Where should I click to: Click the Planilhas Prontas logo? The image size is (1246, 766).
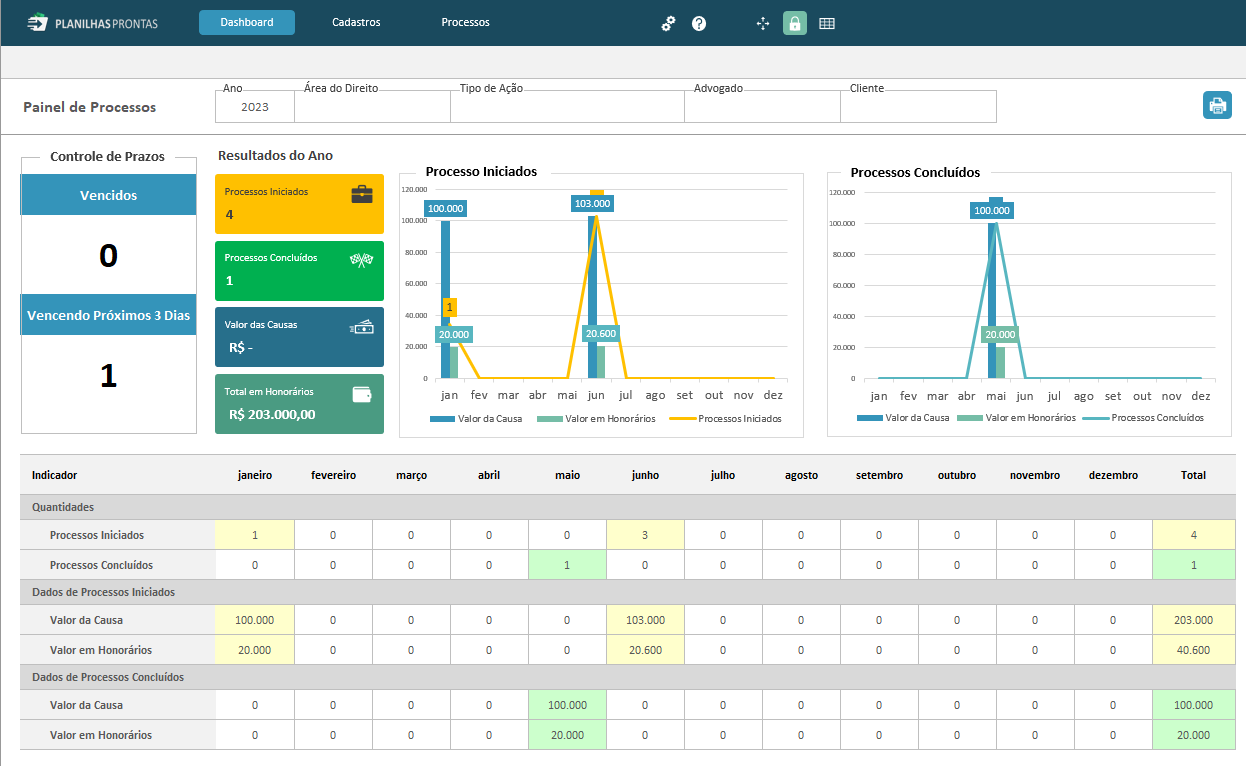tap(92, 22)
